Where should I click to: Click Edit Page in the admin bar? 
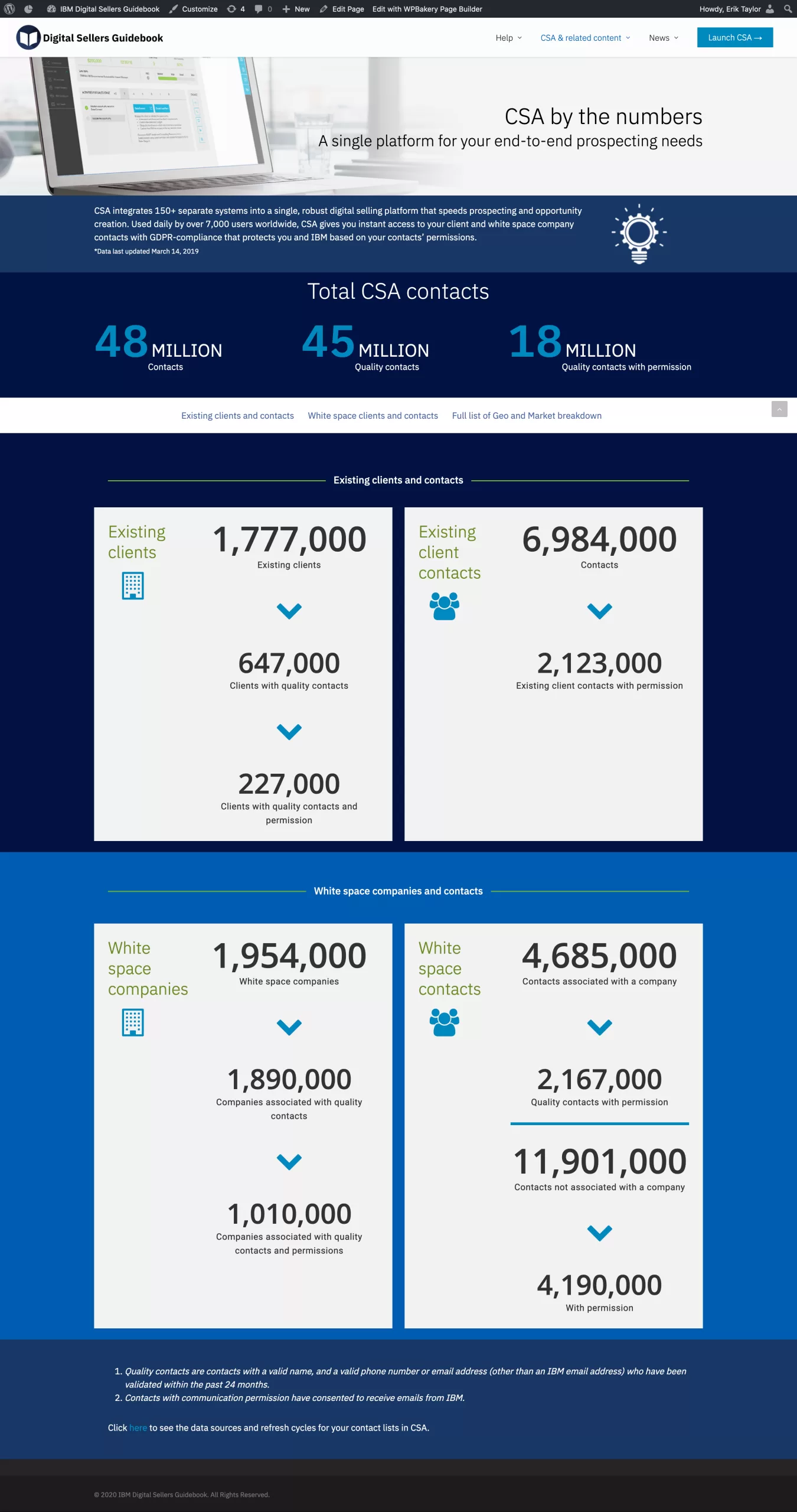click(342, 9)
